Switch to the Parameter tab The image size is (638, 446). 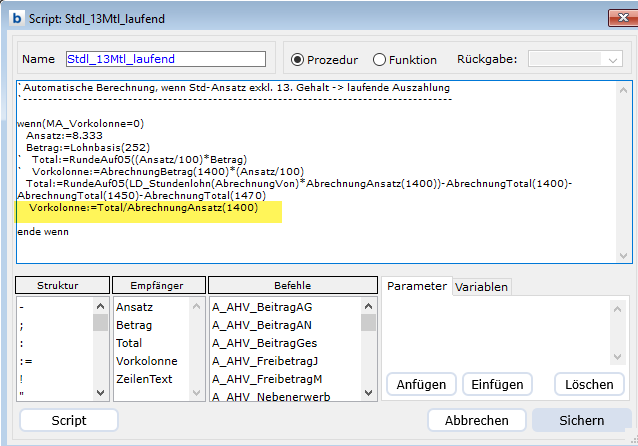pos(416,286)
